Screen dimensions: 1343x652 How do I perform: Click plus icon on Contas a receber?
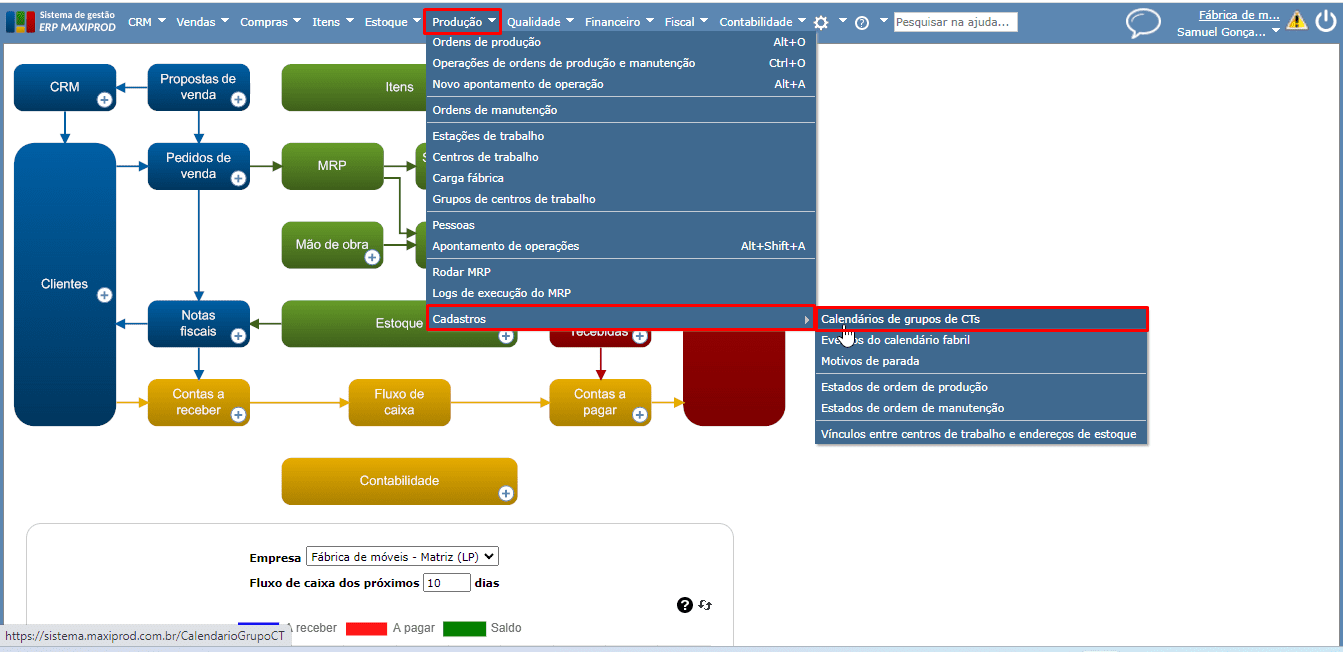click(238, 414)
